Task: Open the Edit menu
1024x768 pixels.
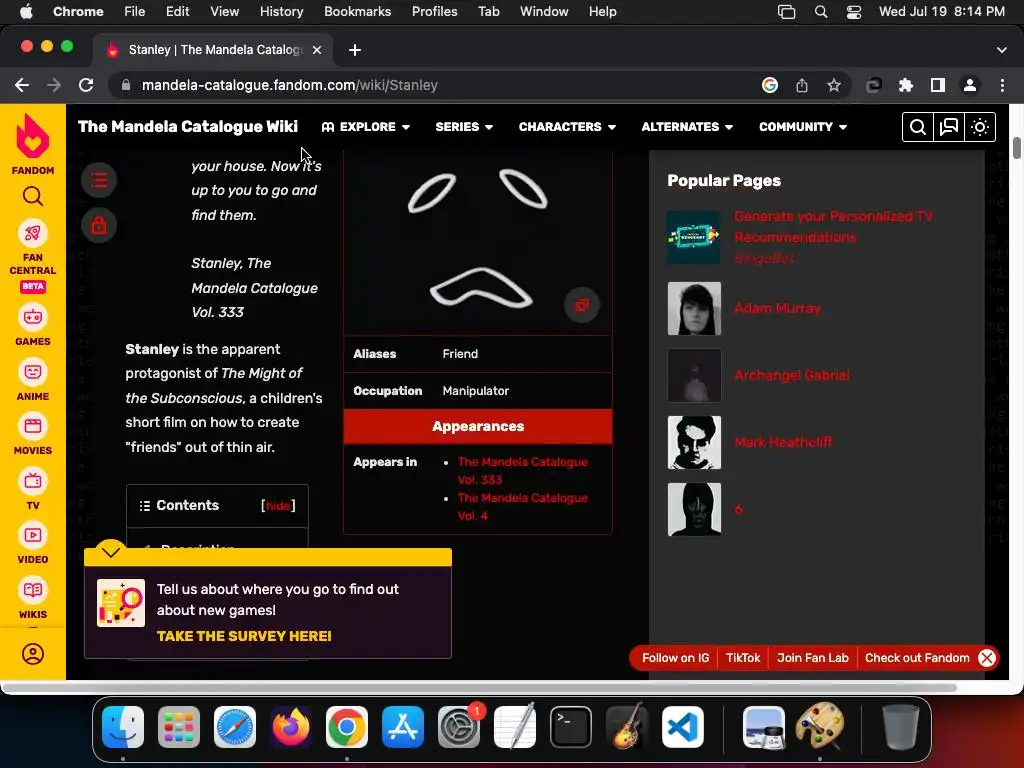Action: [x=177, y=11]
